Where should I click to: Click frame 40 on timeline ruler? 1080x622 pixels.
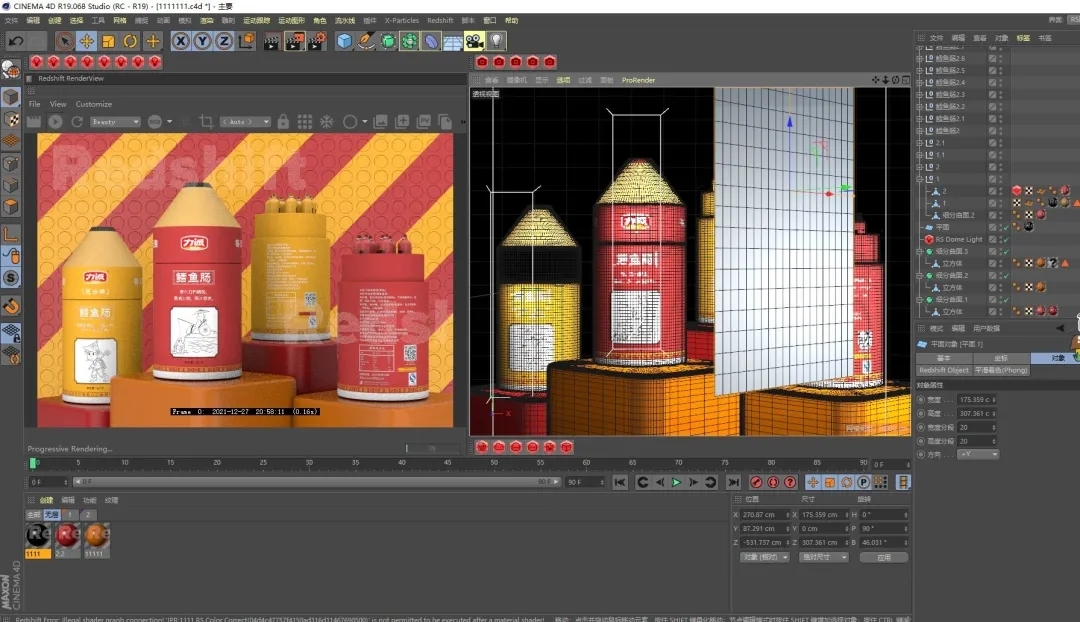tap(402, 463)
